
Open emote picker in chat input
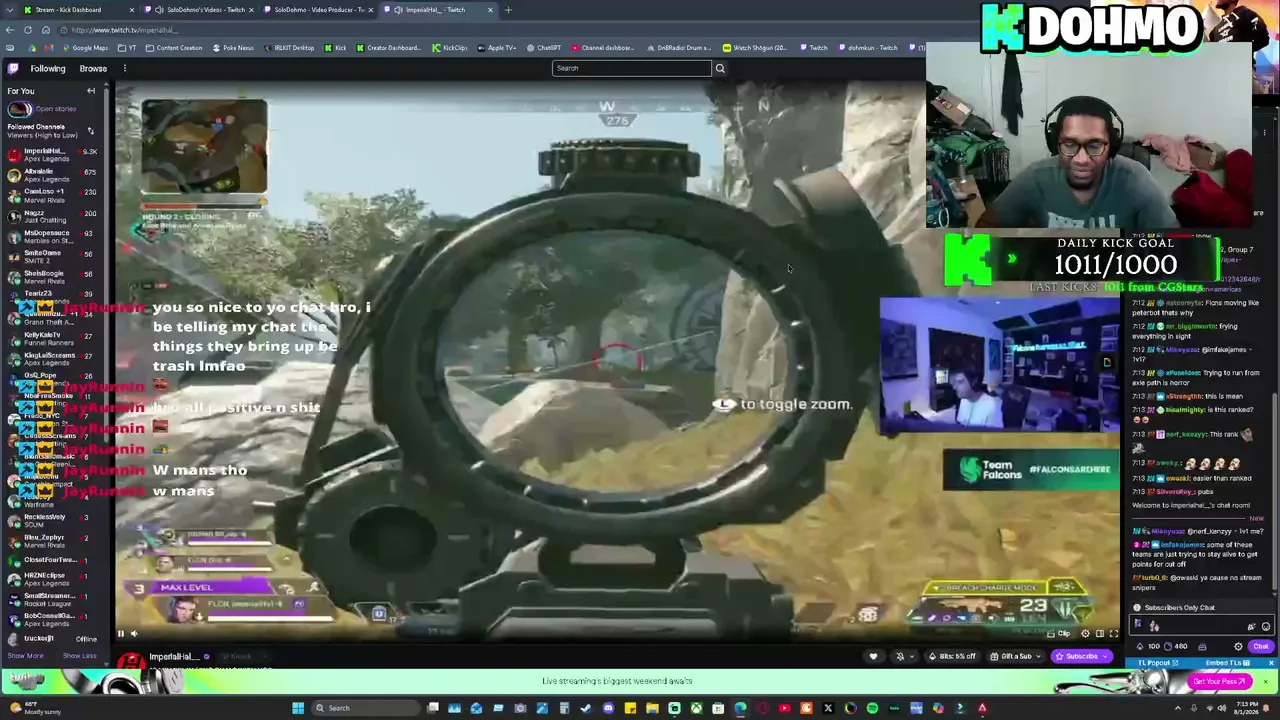[x=1265, y=626]
